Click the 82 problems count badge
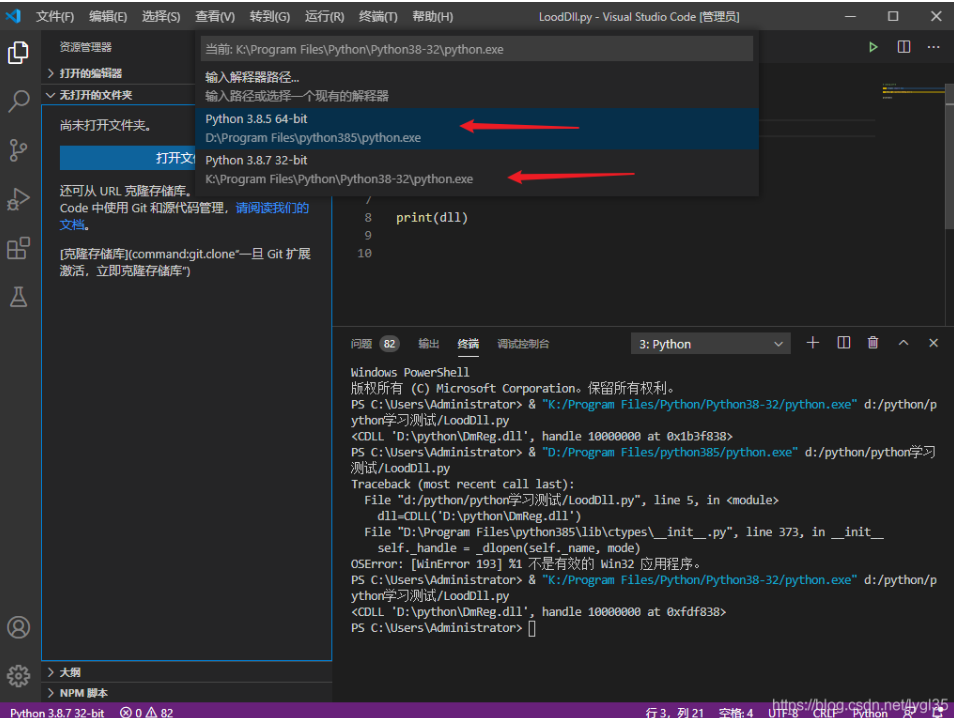 pyautogui.click(x=389, y=344)
